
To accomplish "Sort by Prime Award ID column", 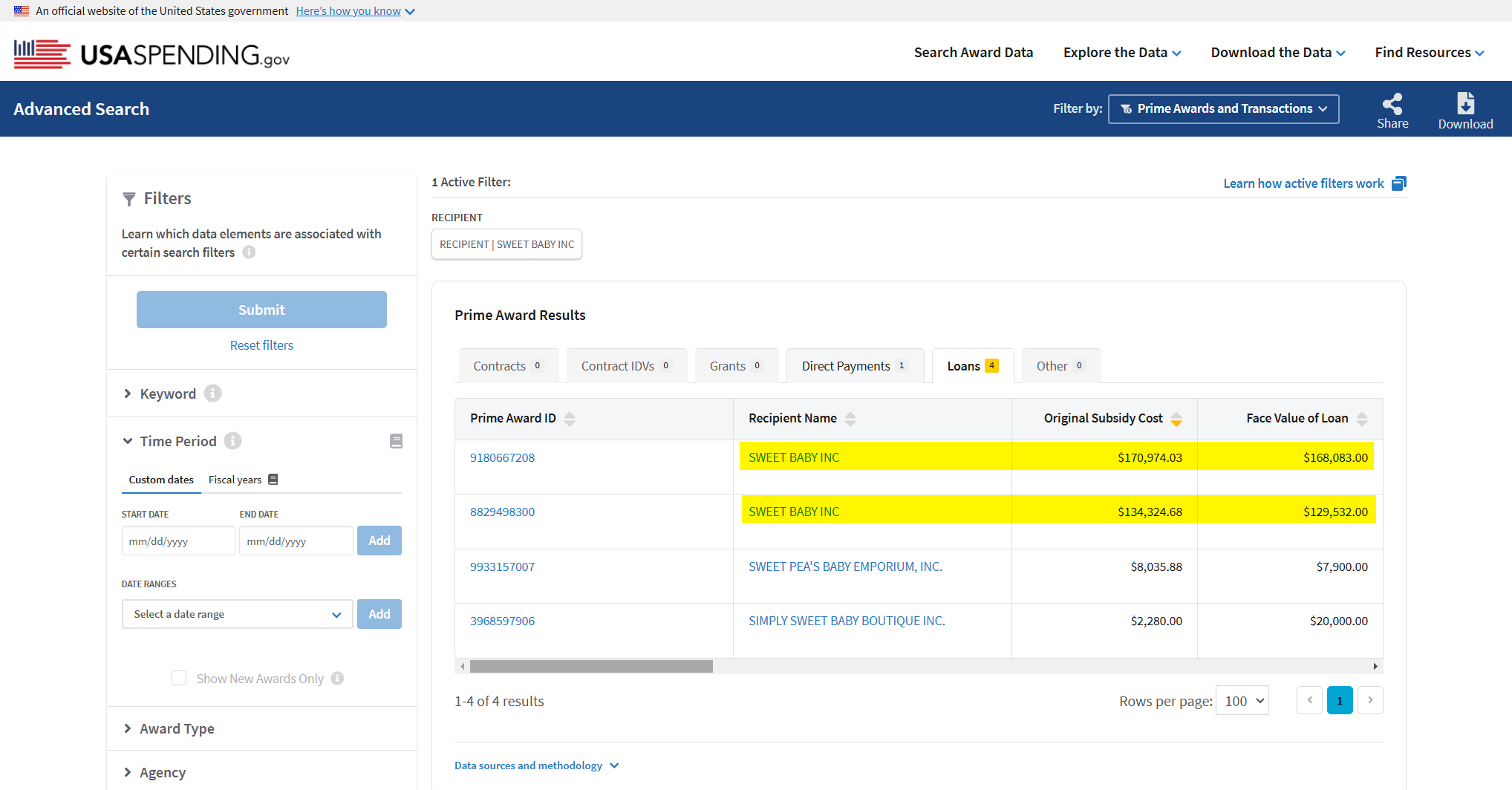I will coord(570,419).
